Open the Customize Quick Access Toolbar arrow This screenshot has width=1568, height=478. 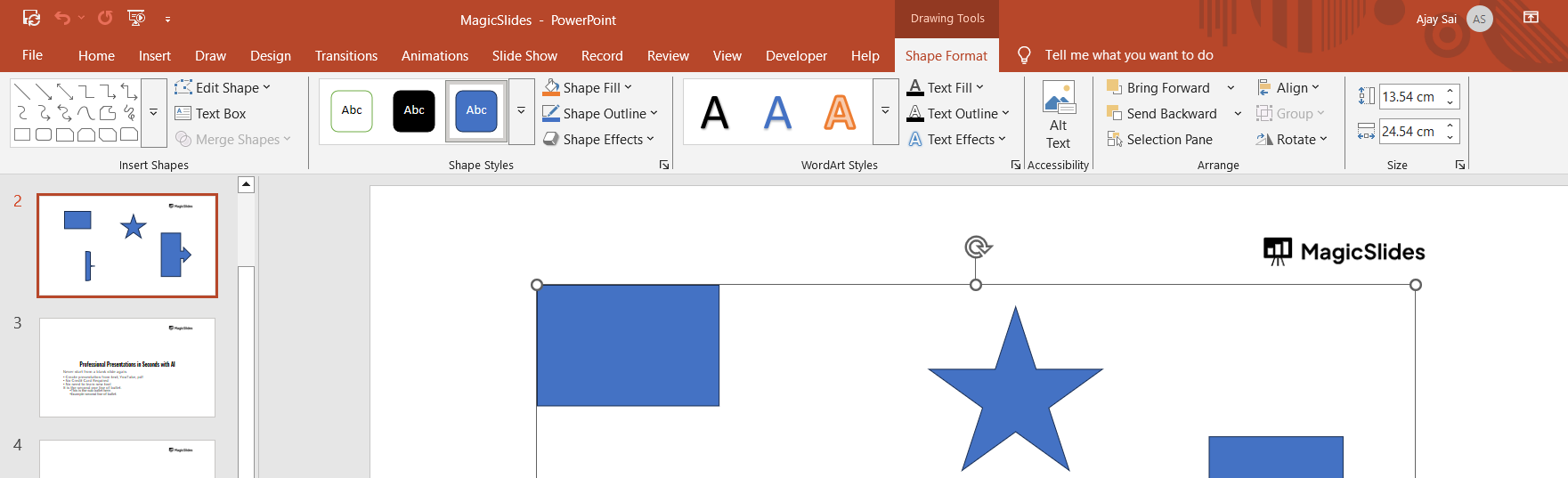click(167, 19)
